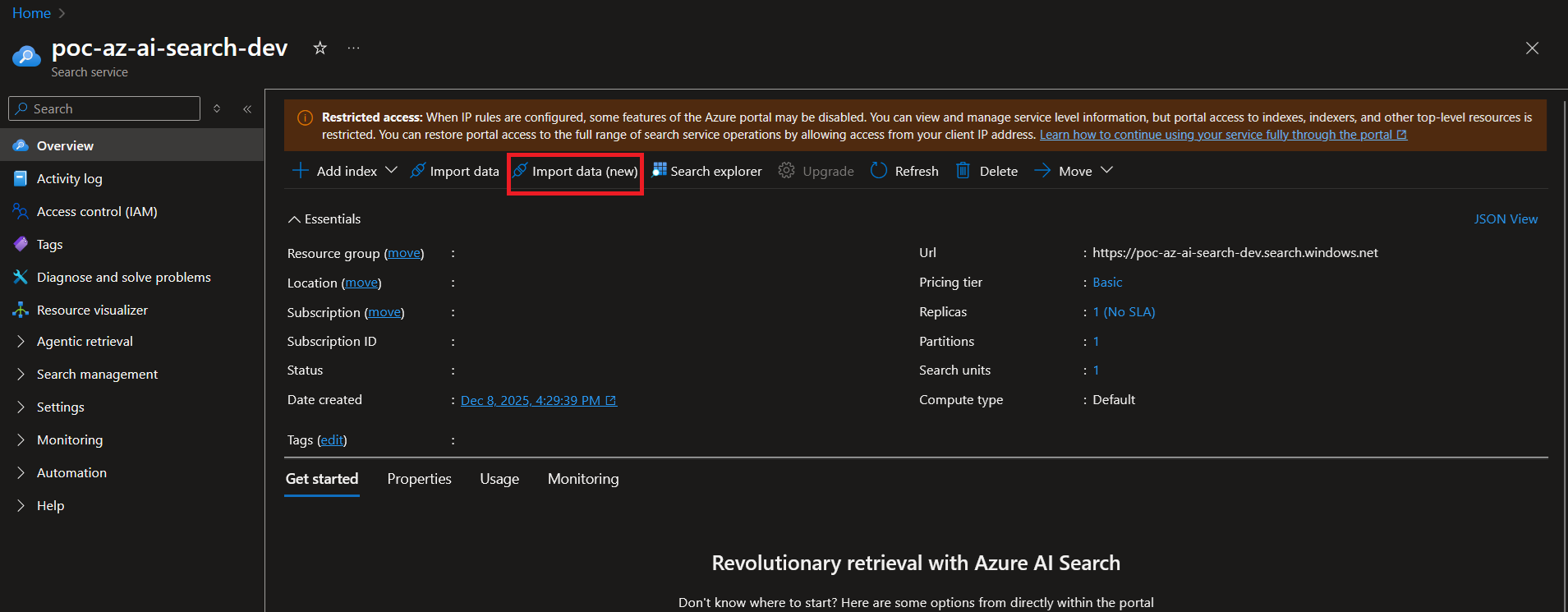Click the Overview icon in the sidebar
This screenshot has width=1568, height=612.
[21, 145]
